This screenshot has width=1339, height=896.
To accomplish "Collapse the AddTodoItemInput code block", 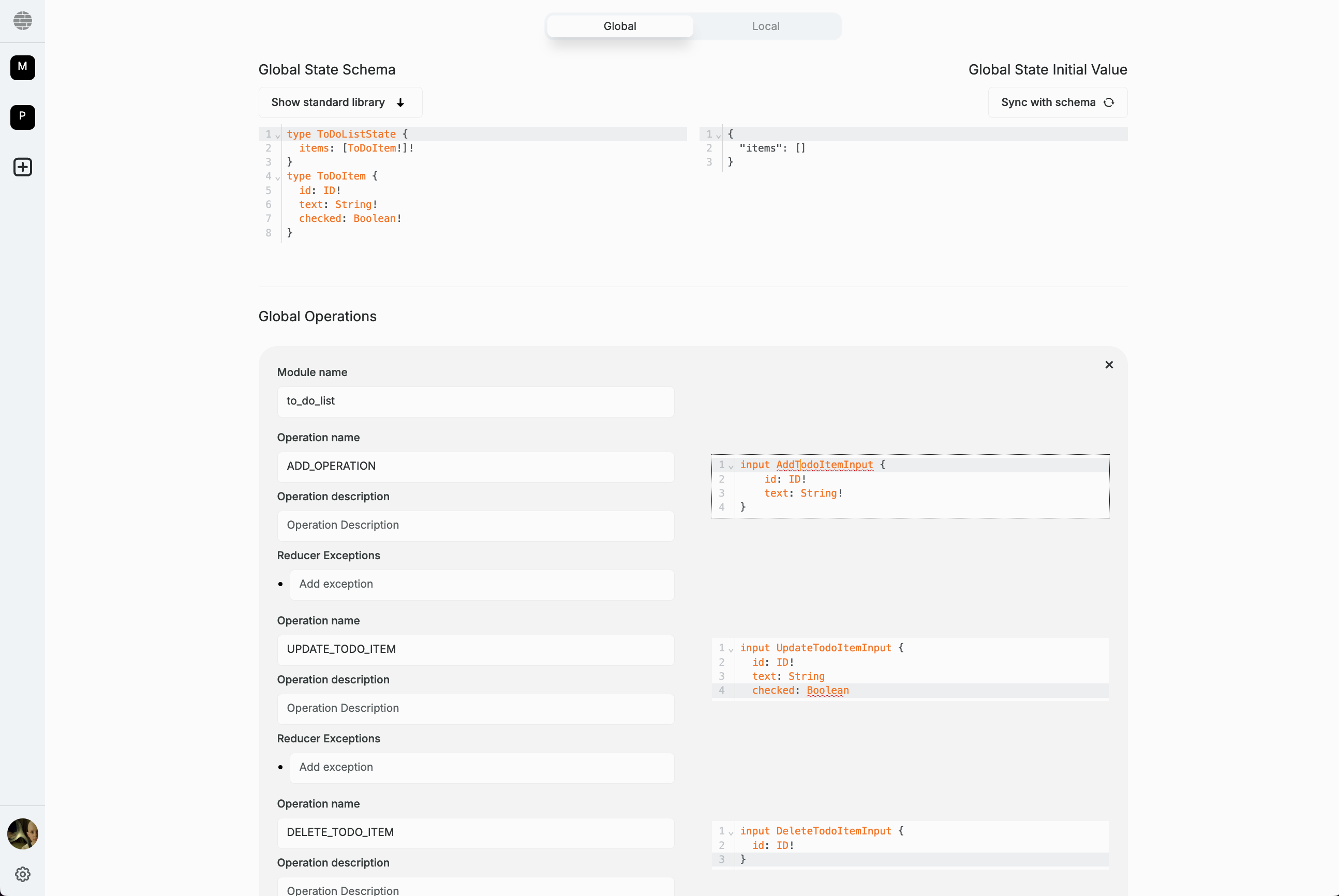I will pos(730,465).
